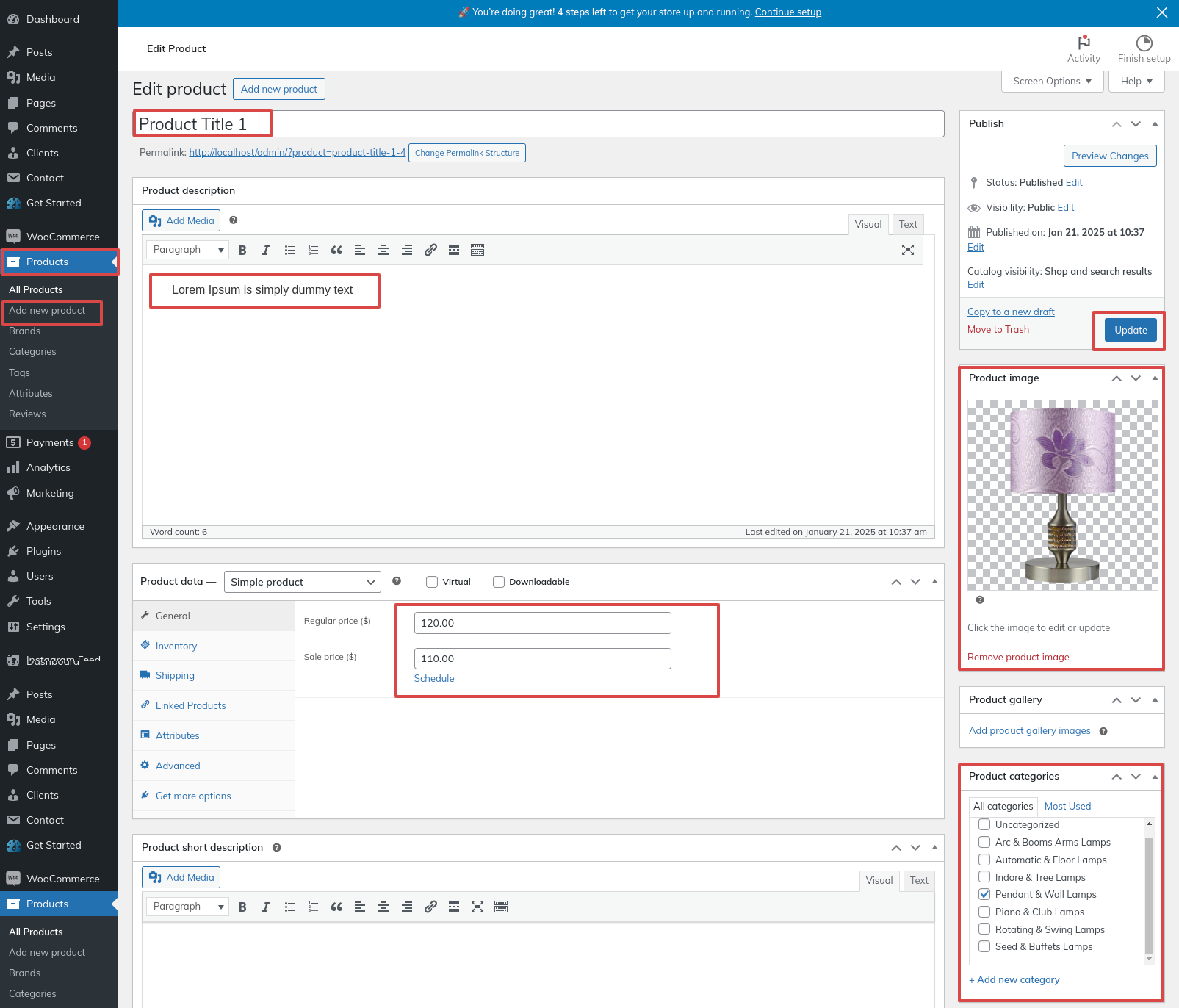Open Finish setup progress icon
Screen dimensions: 1179x1008
[1144, 49]
